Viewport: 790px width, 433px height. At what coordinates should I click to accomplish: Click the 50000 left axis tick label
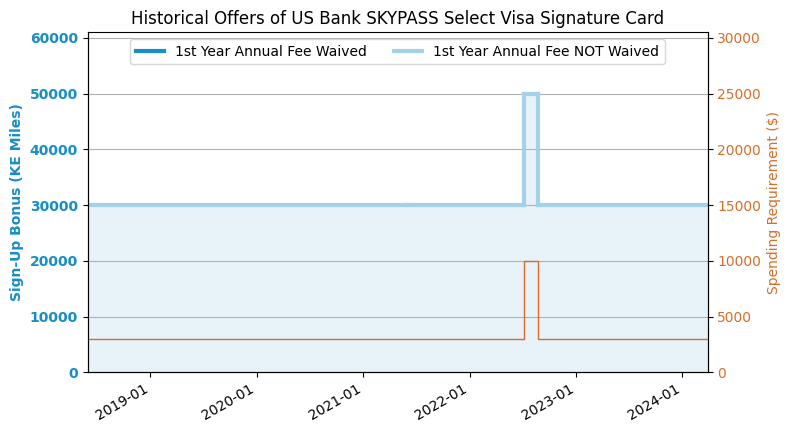pos(54,94)
